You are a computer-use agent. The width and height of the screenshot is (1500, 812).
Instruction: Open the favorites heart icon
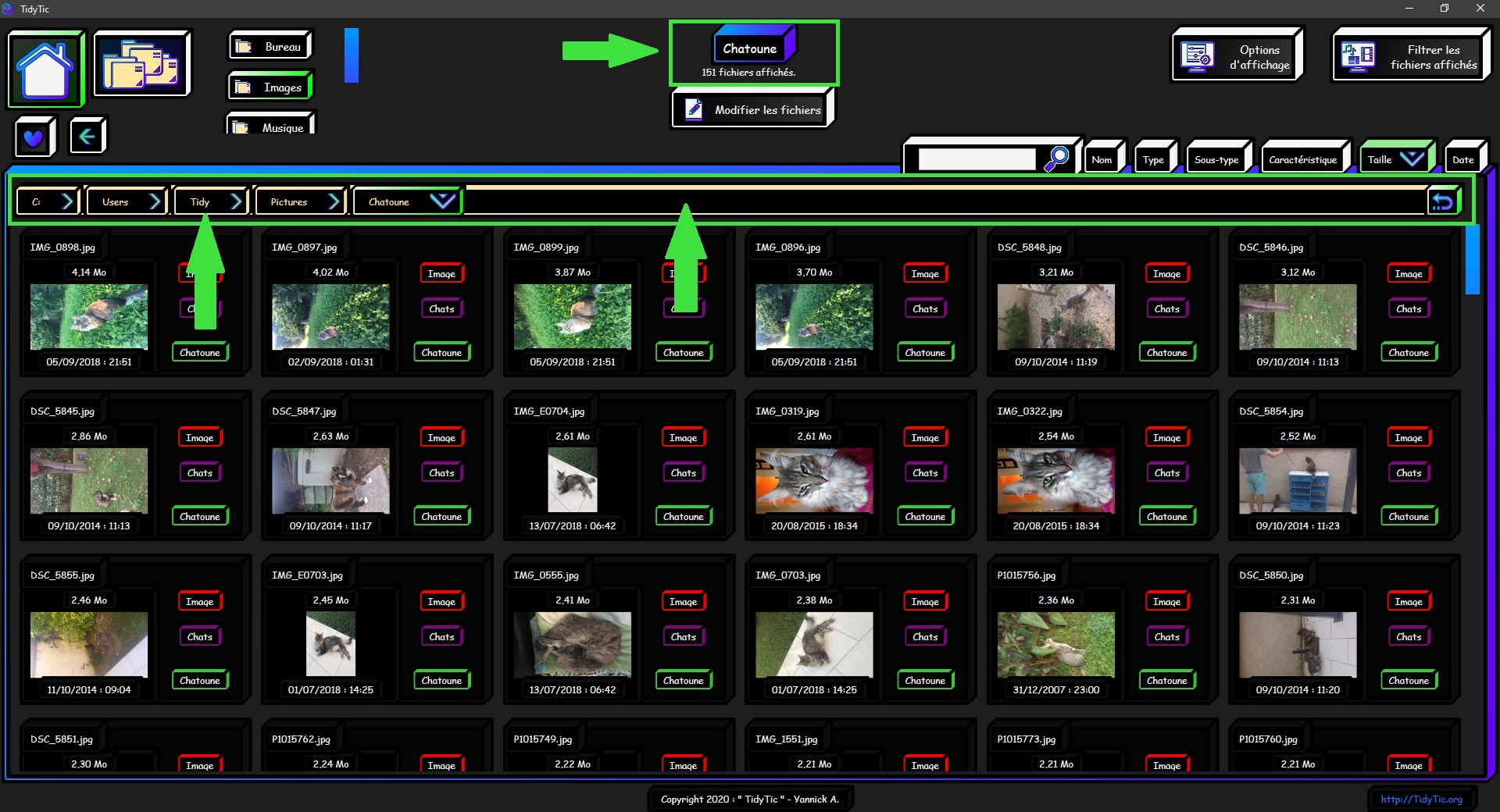point(34,137)
